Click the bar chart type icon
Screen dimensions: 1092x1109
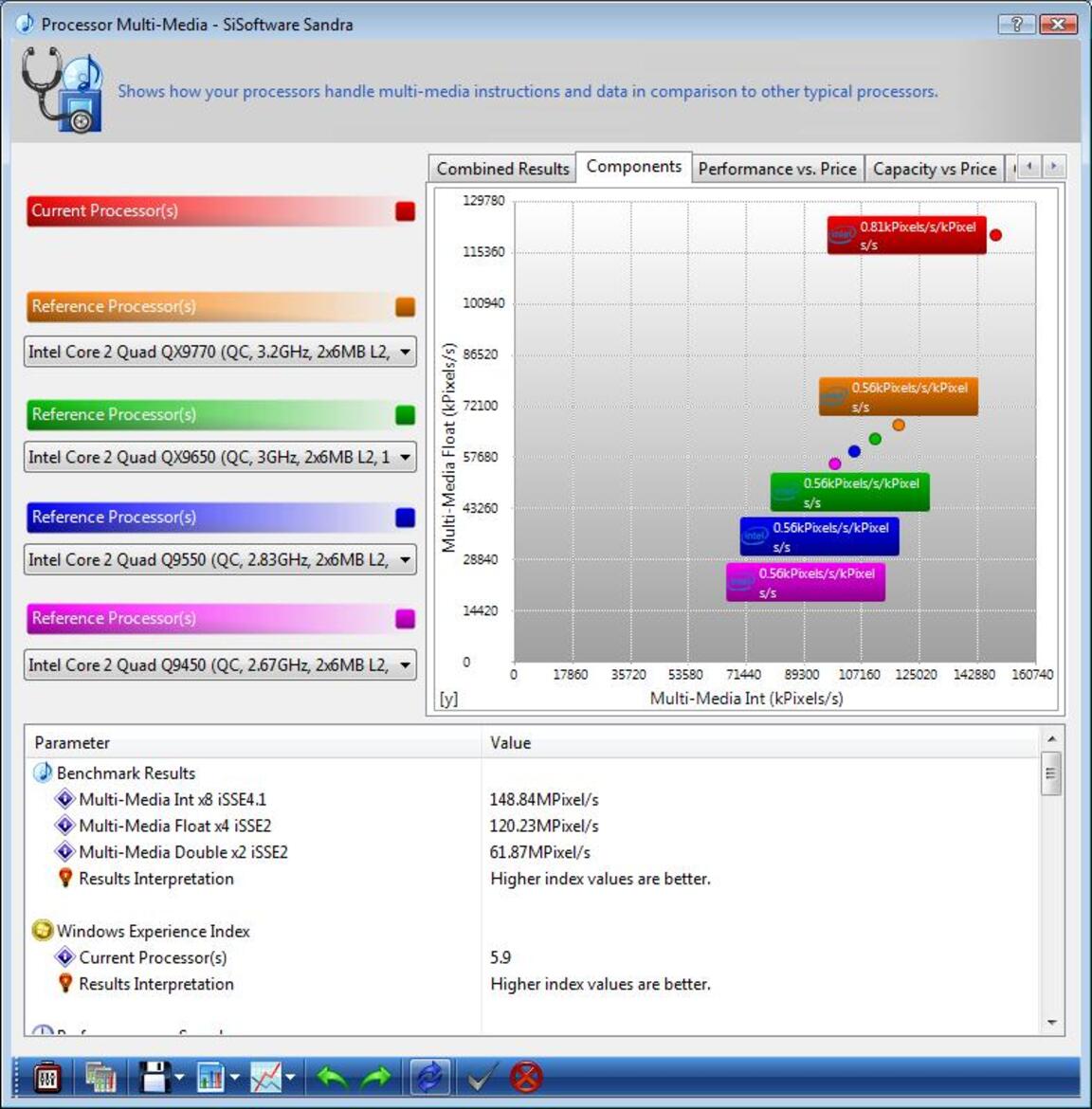coord(210,1077)
